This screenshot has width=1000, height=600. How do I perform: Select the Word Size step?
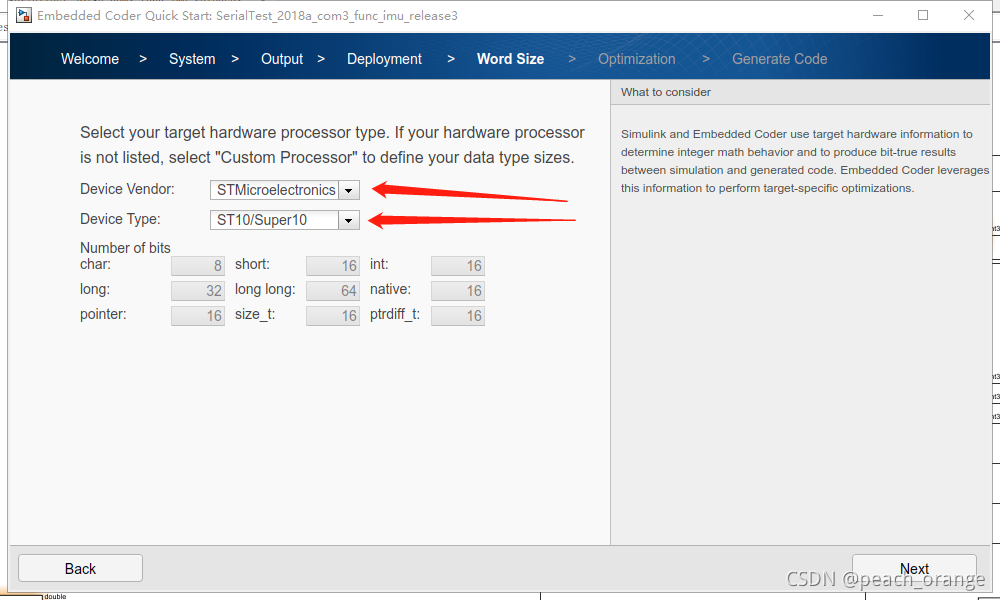(510, 59)
